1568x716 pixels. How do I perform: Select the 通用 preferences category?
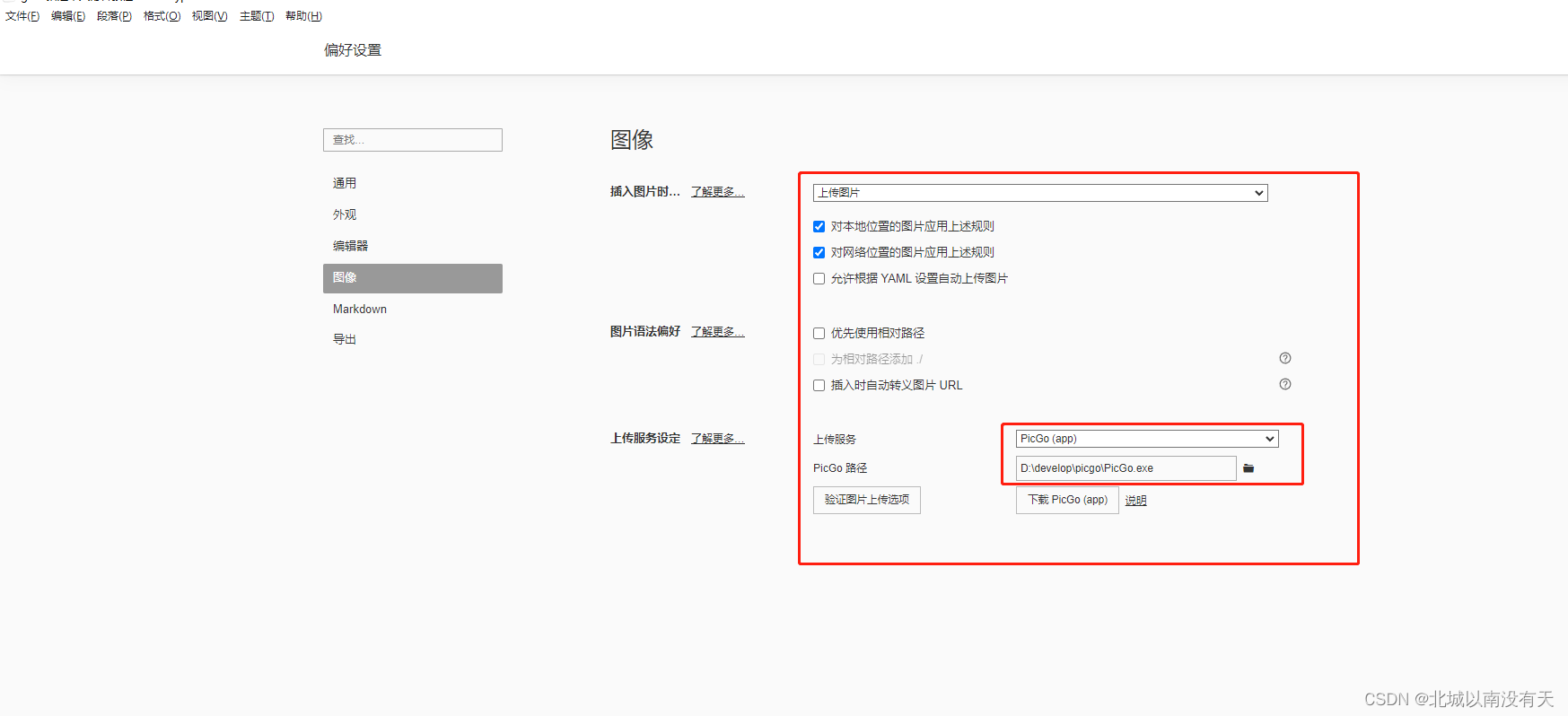413,183
